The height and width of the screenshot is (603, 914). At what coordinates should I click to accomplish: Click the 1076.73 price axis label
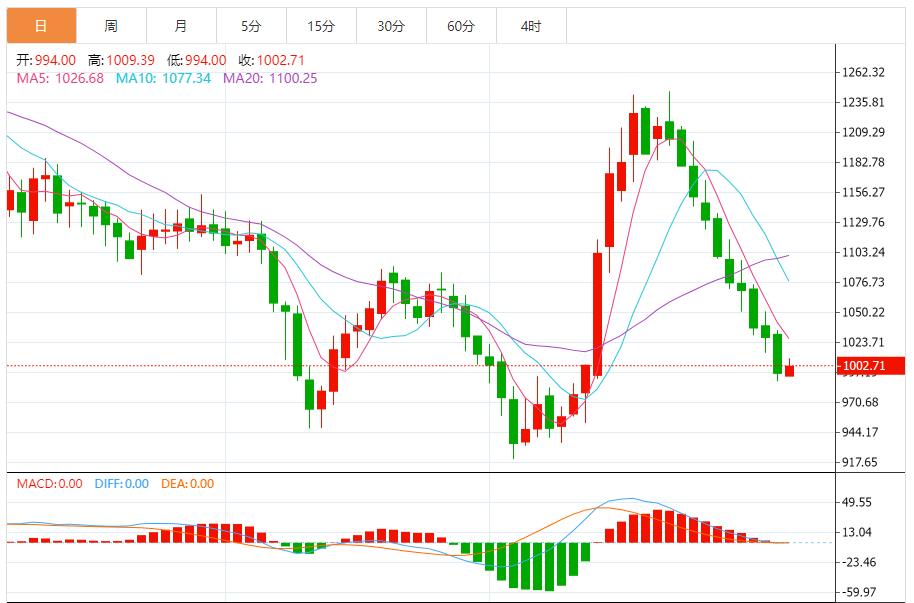tap(863, 282)
